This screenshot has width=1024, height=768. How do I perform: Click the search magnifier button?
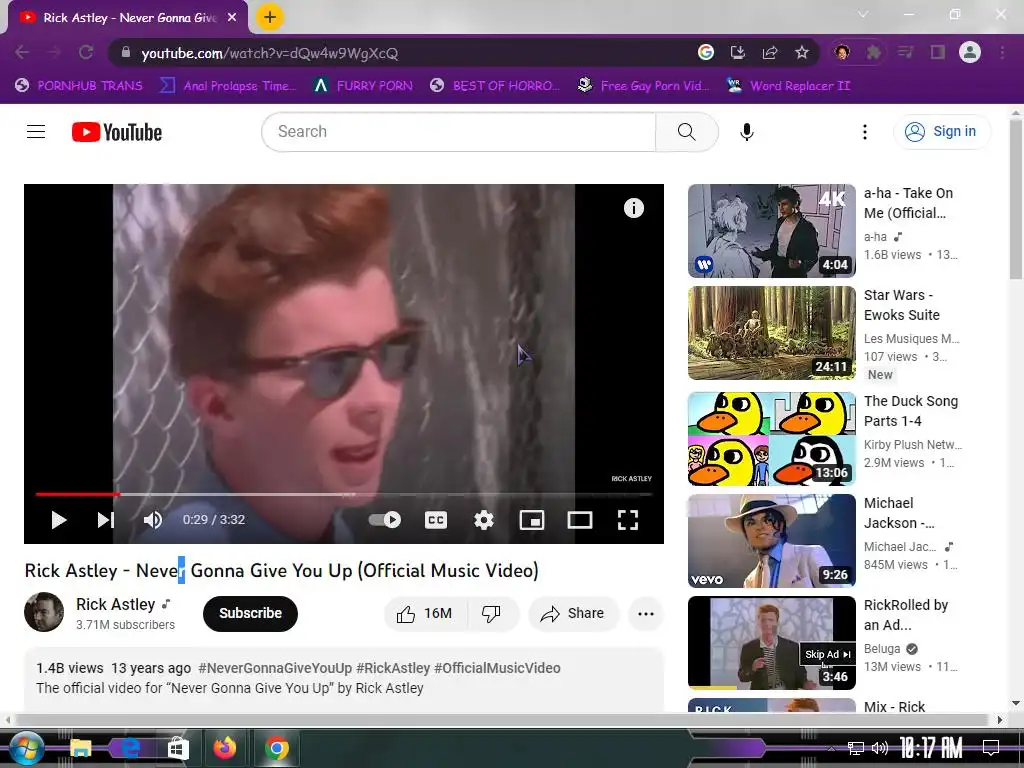686,132
